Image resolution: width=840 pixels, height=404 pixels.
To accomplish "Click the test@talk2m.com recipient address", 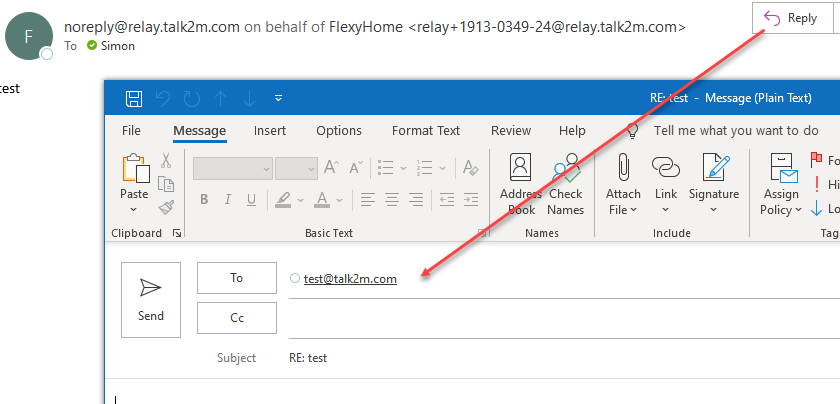I will [x=350, y=279].
